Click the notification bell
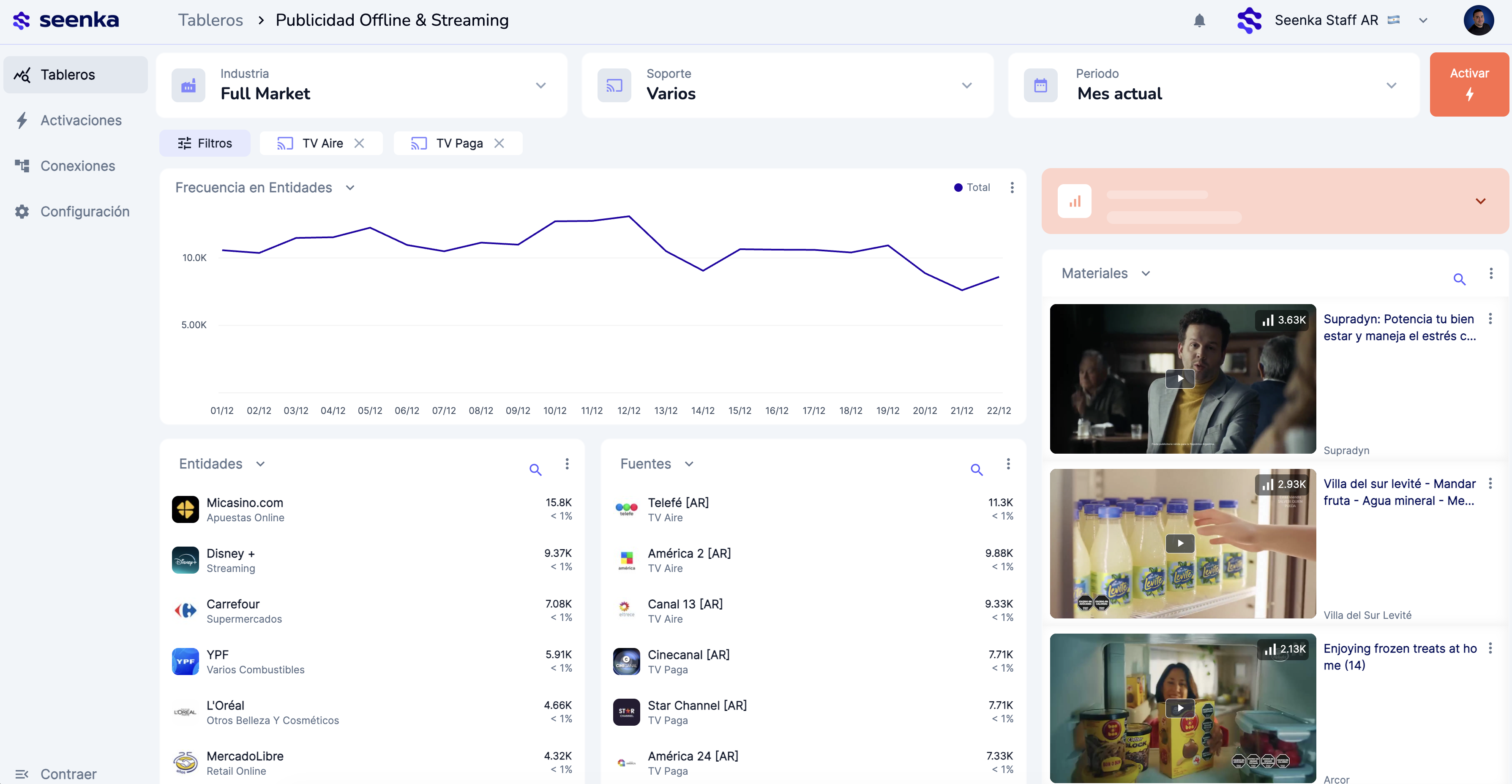Viewport: 1512px width, 784px height. click(x=1200, y=20)
